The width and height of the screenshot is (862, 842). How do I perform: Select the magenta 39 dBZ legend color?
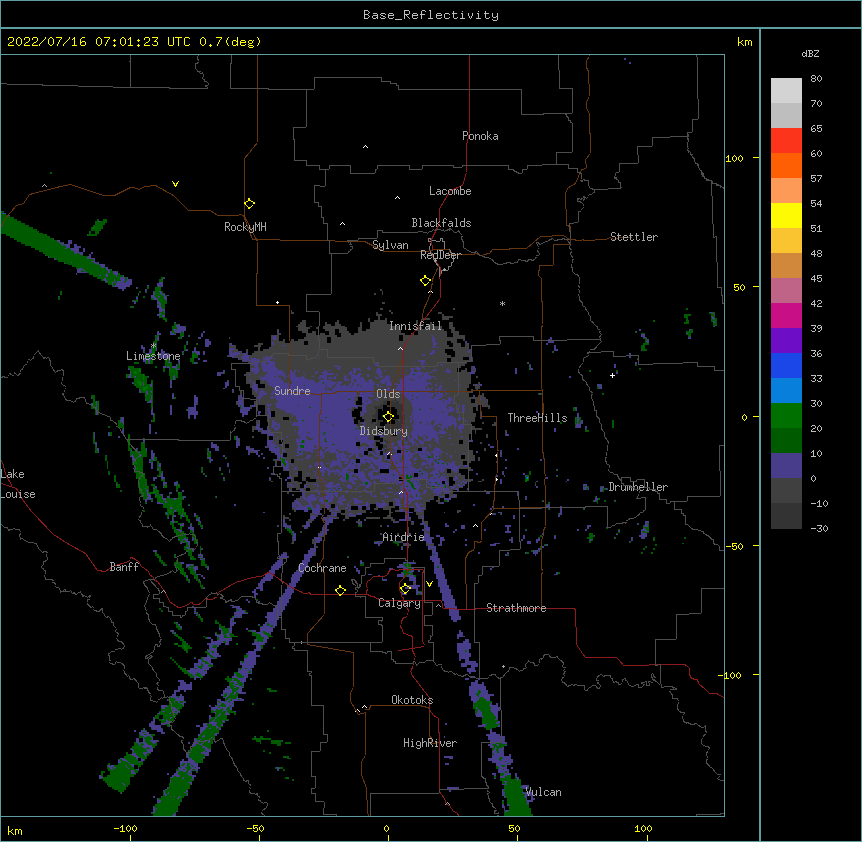point(786,315)
